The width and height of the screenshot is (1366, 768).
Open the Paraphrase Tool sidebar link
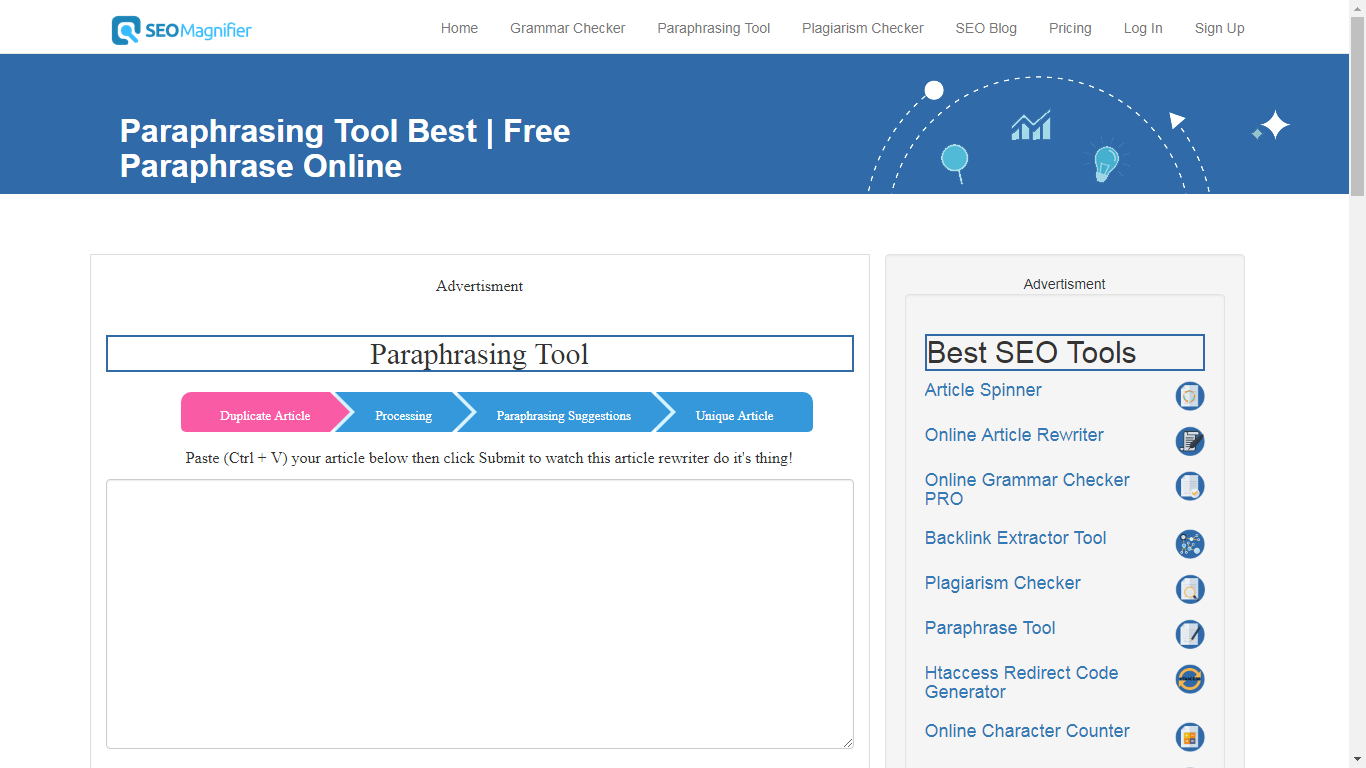pos(990,628)
